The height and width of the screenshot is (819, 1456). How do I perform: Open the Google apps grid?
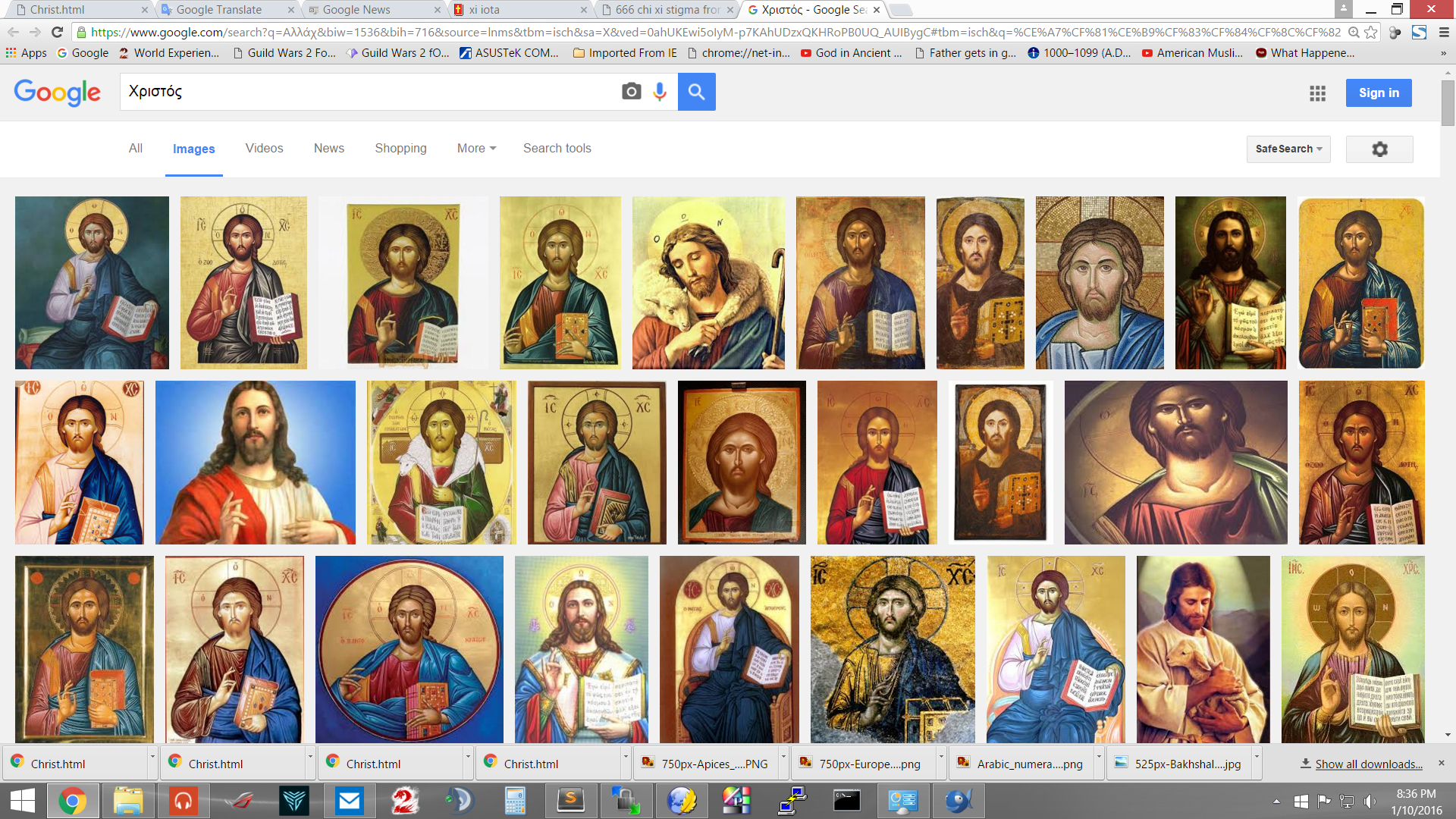1317,93
